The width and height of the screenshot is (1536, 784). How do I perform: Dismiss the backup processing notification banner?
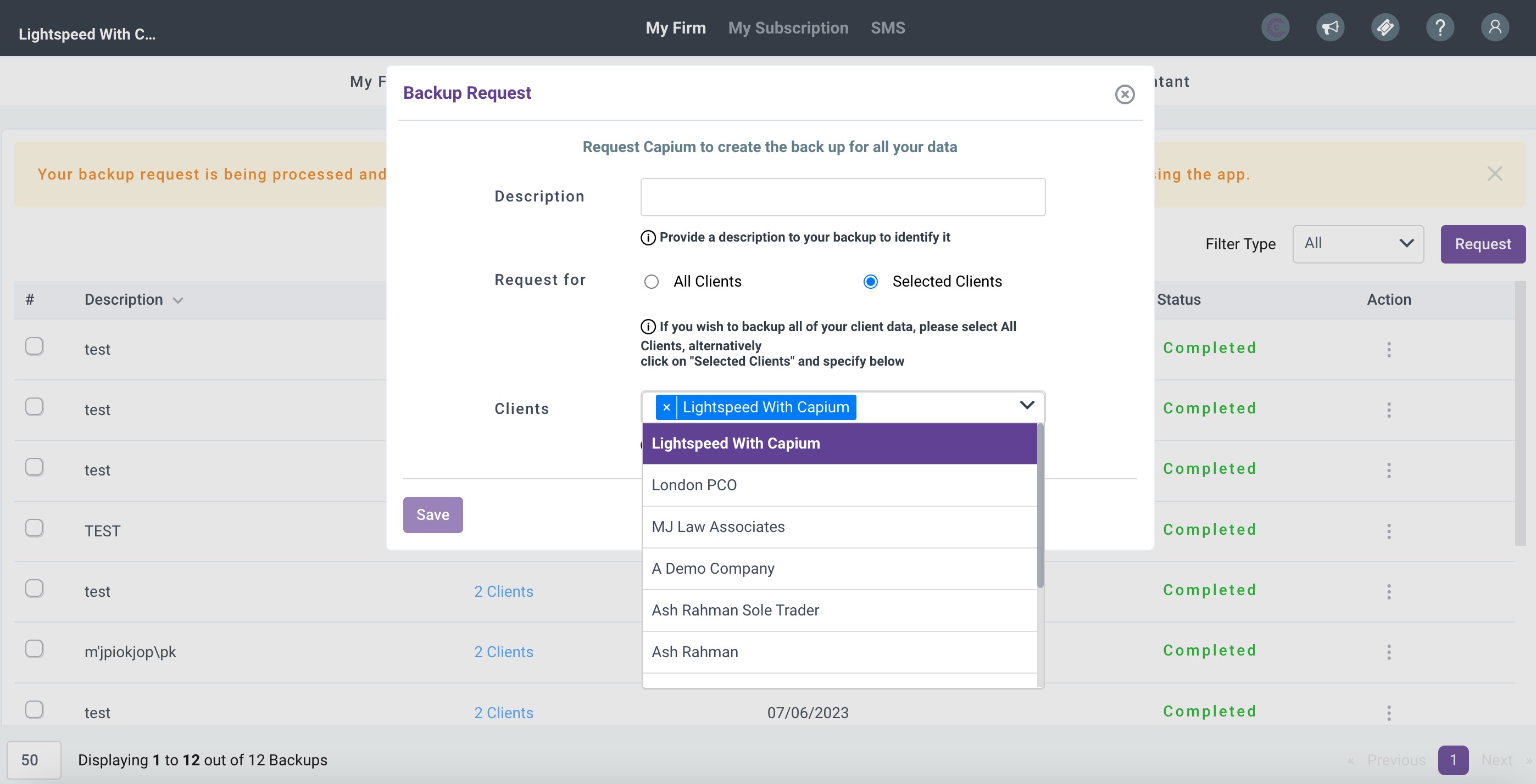pos(1494,174)
